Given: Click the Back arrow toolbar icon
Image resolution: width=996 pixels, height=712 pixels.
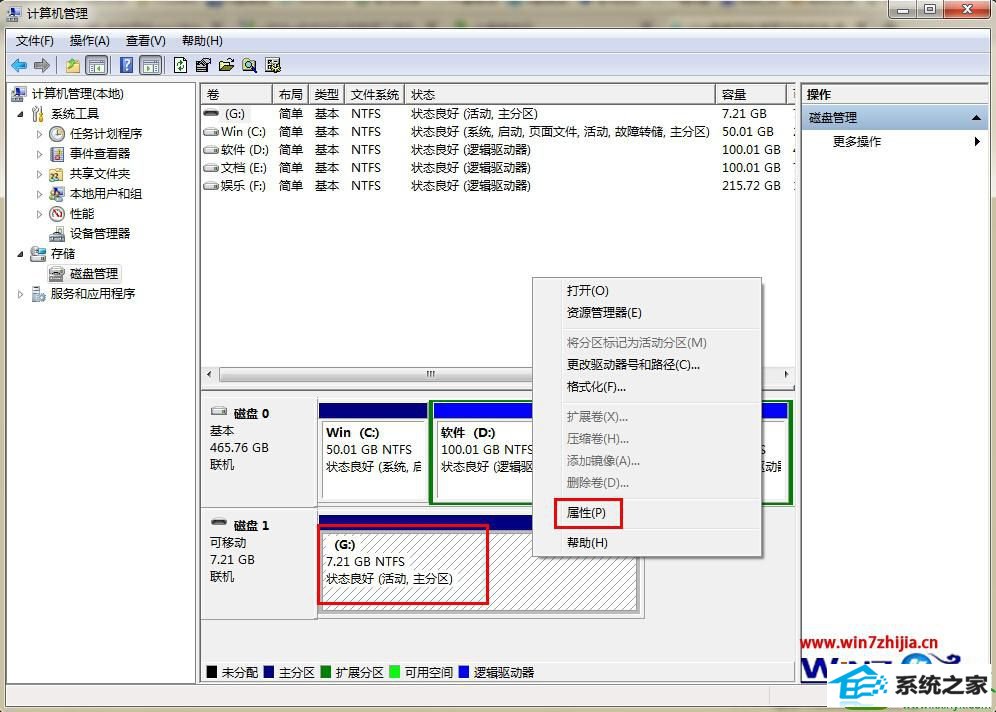Looking at the screenshot, I should click(x=19, y=65).
